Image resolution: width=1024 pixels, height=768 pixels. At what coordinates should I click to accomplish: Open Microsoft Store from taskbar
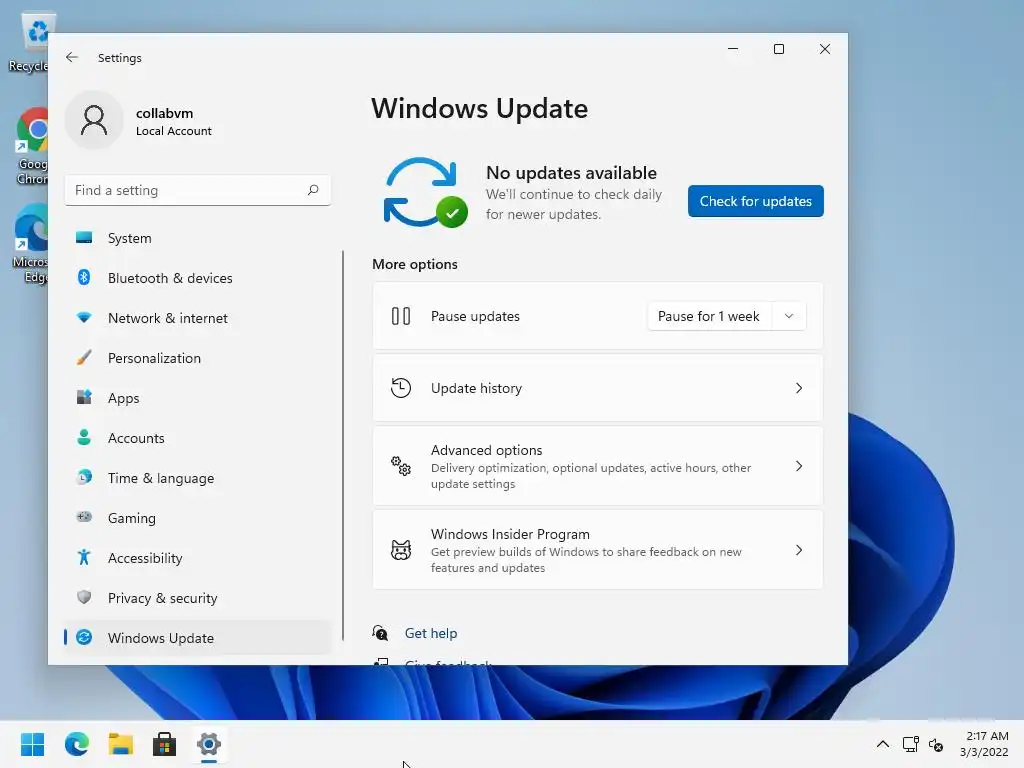pyautogui.click(x=165, y=744)
